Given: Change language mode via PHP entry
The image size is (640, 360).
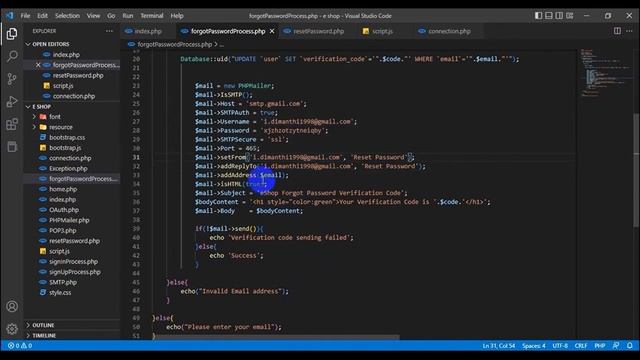Looking at the screenshot, I should [x=600, y=346].
